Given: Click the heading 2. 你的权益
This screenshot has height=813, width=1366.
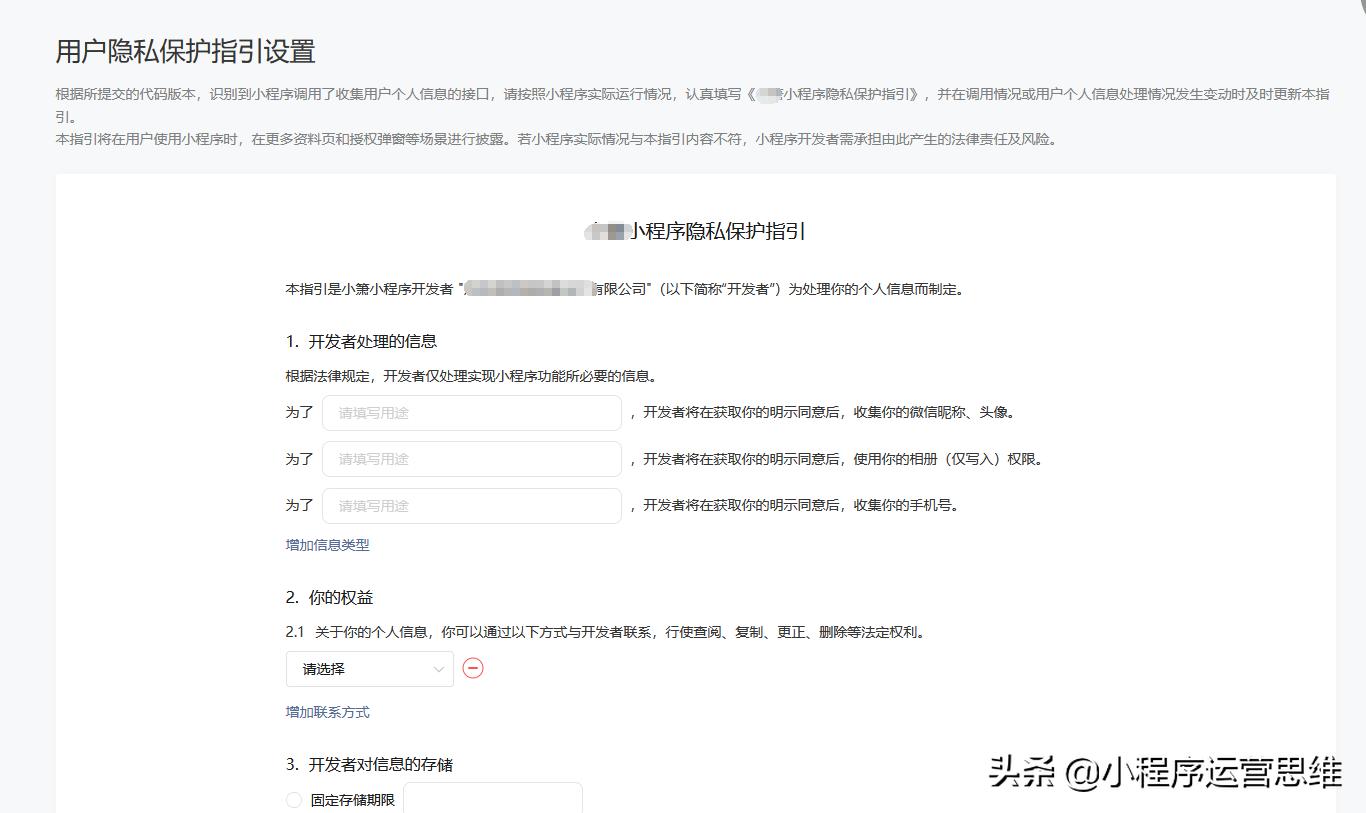Looking at the screenshot, I should pos(329,597).
